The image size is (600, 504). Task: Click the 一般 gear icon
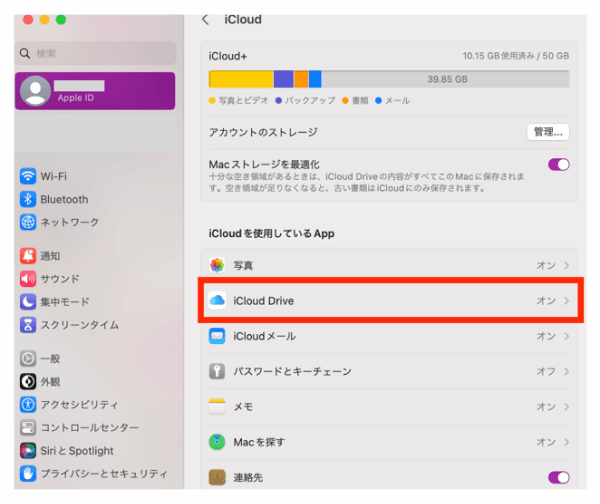(28, 359)
